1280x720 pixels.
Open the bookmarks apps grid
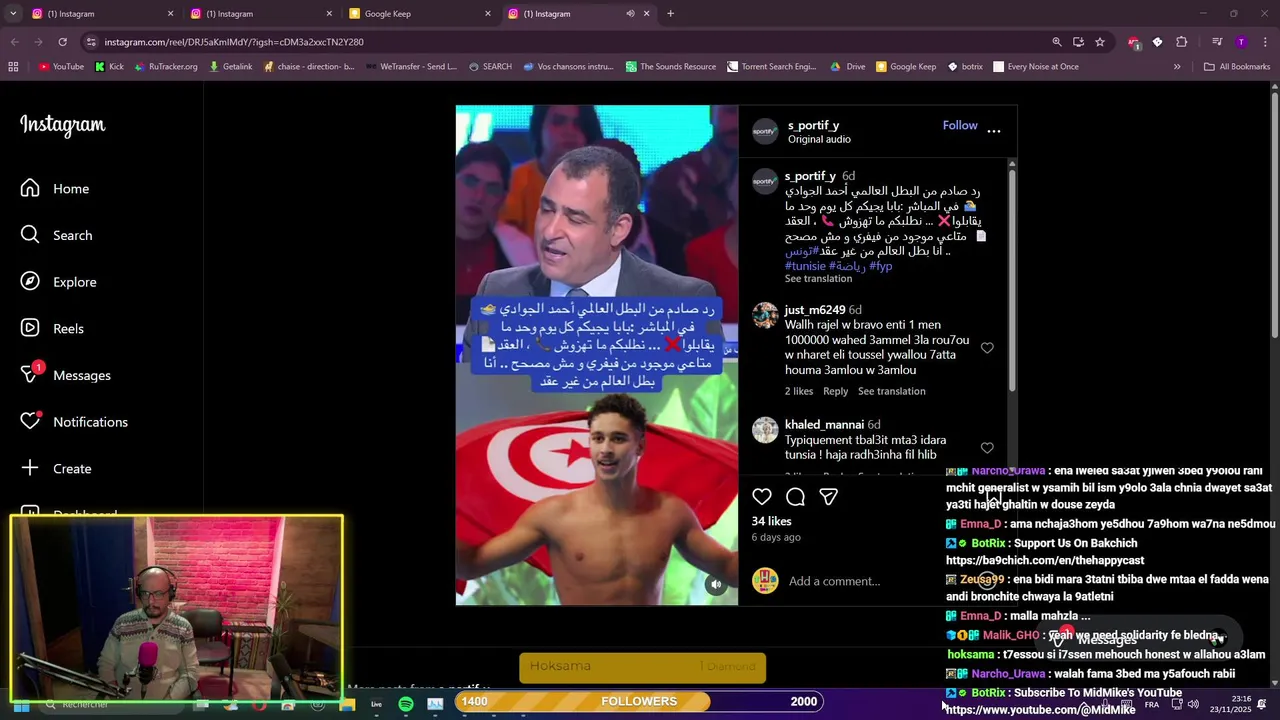[13, 67]
